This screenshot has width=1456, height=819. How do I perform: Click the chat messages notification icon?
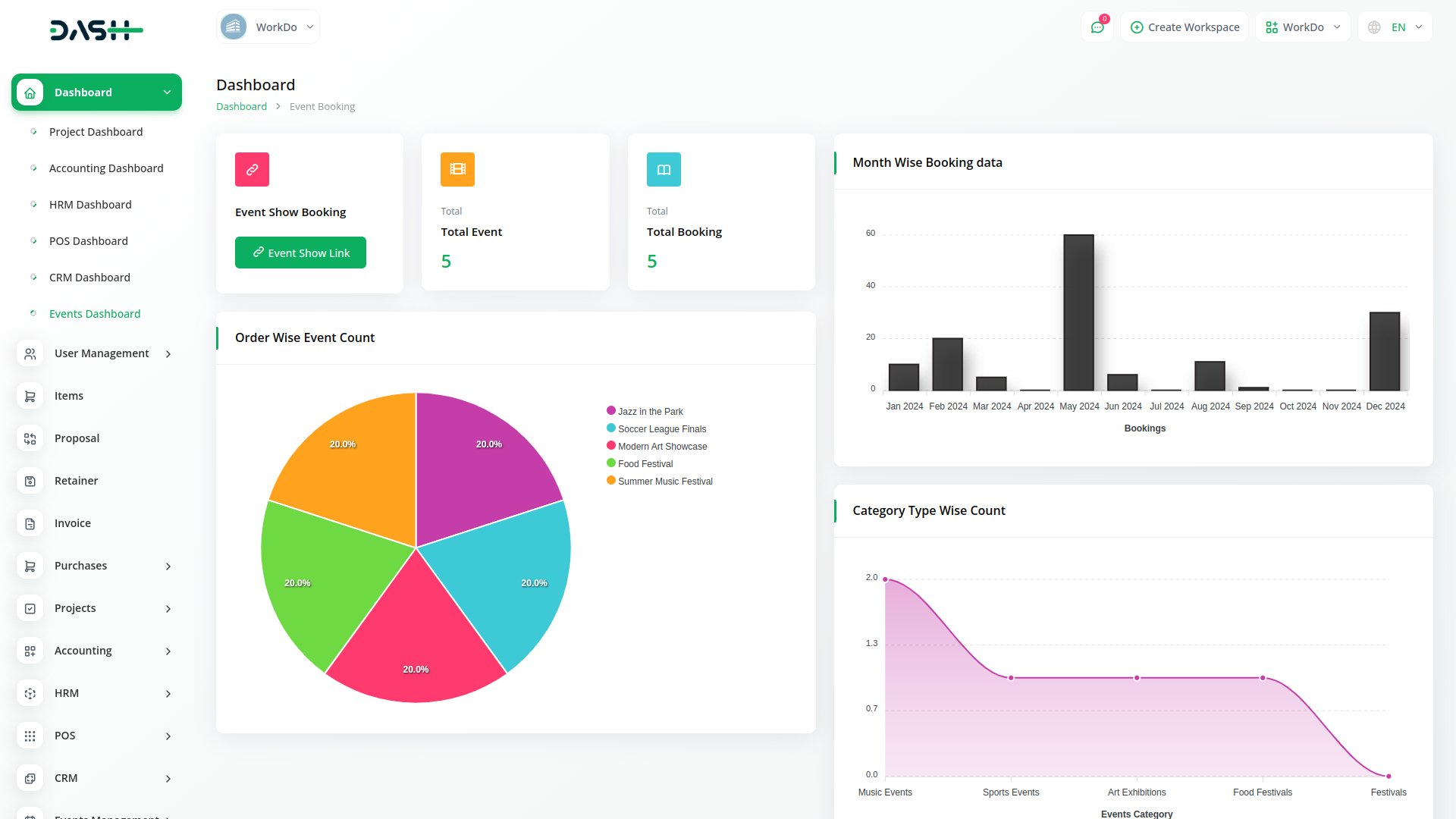click(1097, 27)
